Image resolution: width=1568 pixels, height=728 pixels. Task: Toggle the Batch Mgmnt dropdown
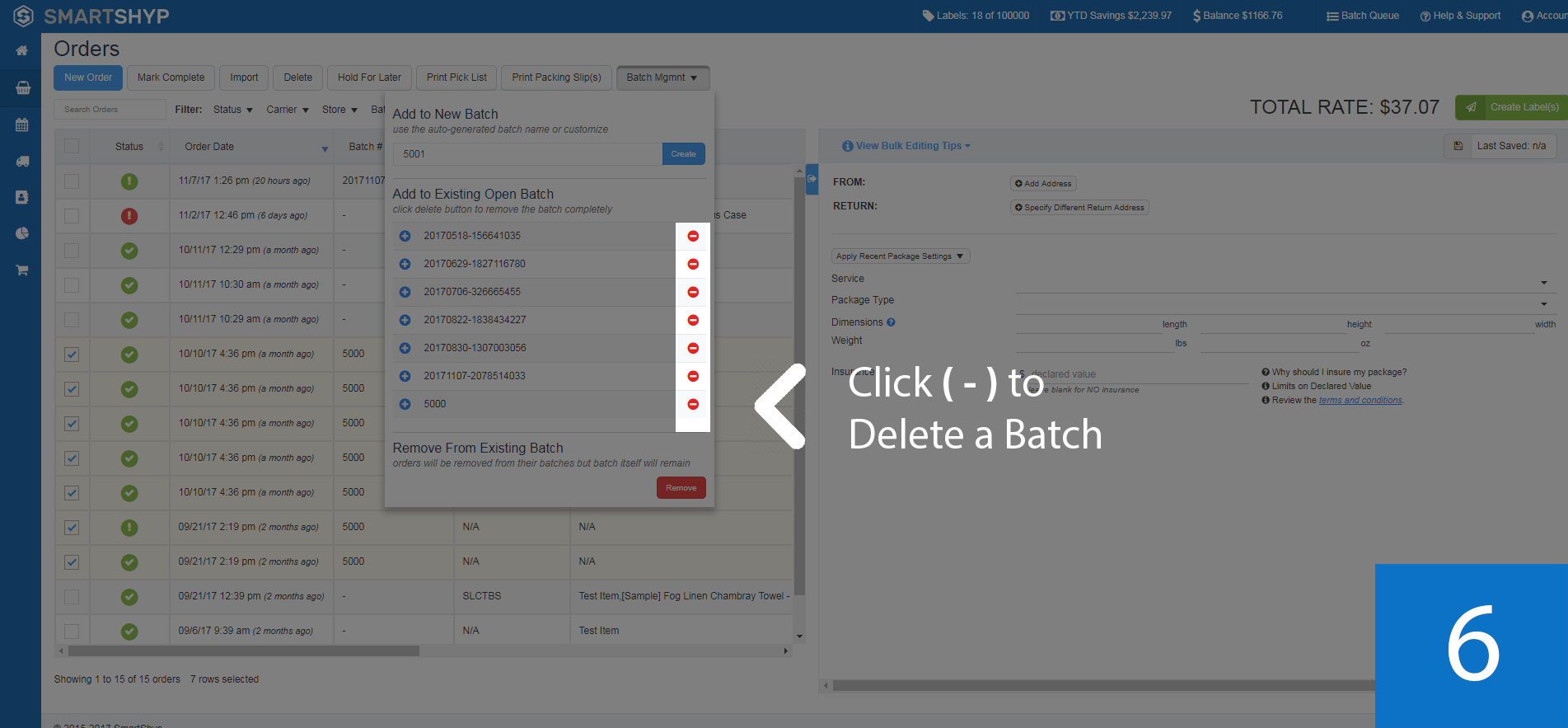[x=662, y=77]
